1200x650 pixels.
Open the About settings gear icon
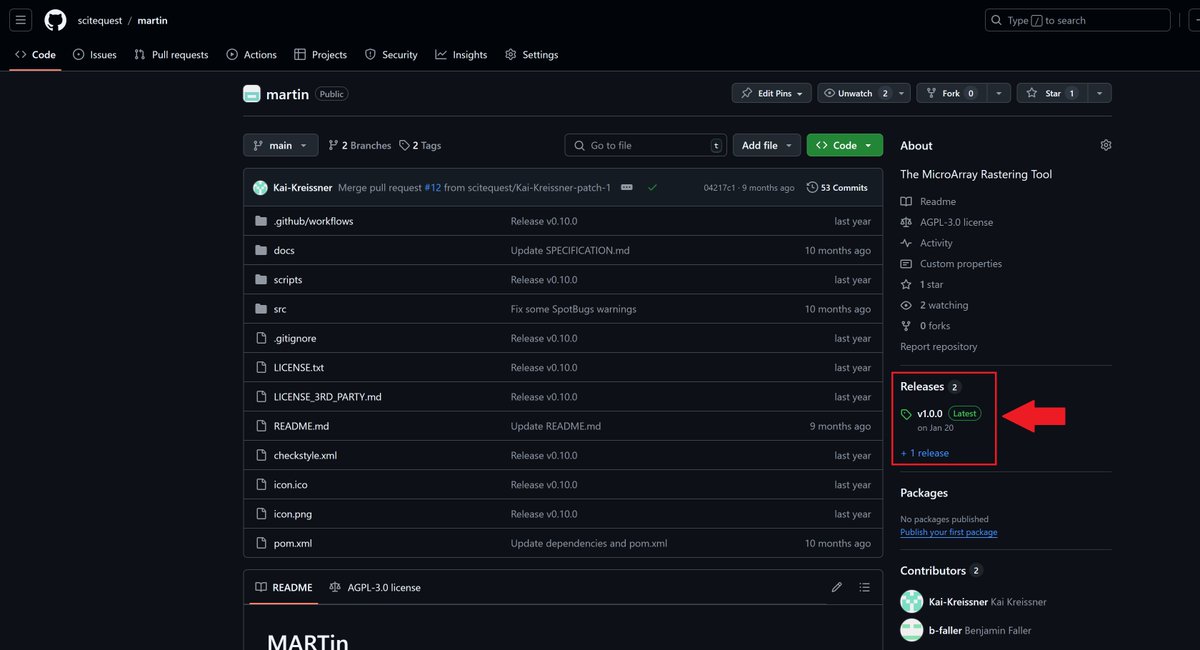tap(1106, 145)
